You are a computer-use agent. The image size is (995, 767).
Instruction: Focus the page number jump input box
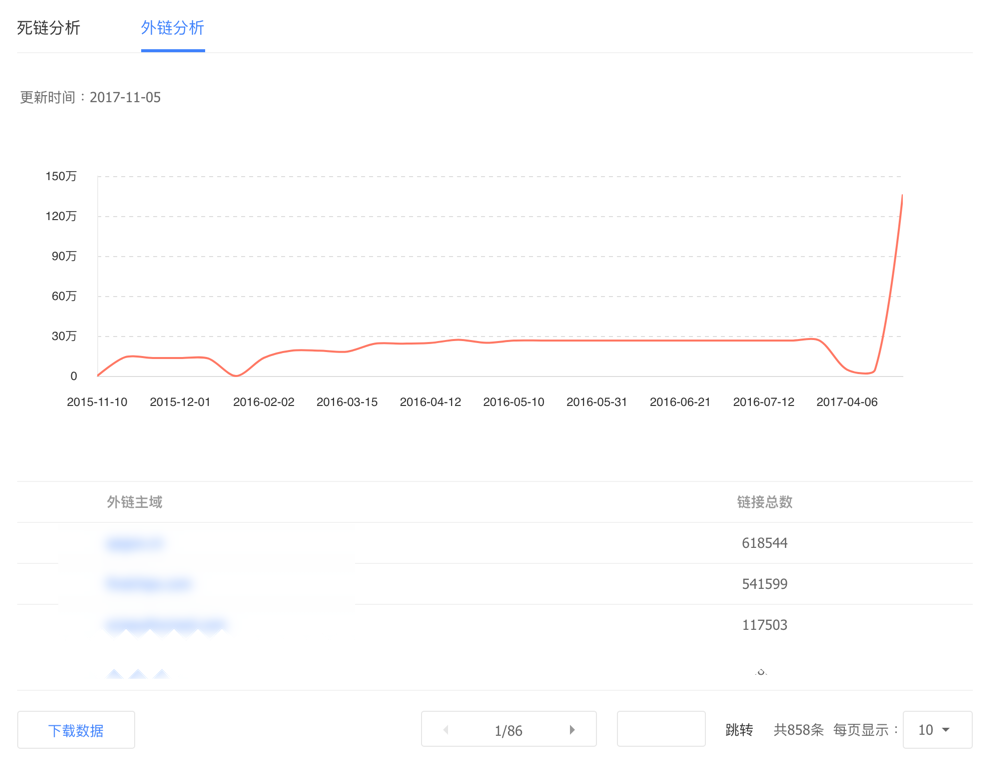661,729
